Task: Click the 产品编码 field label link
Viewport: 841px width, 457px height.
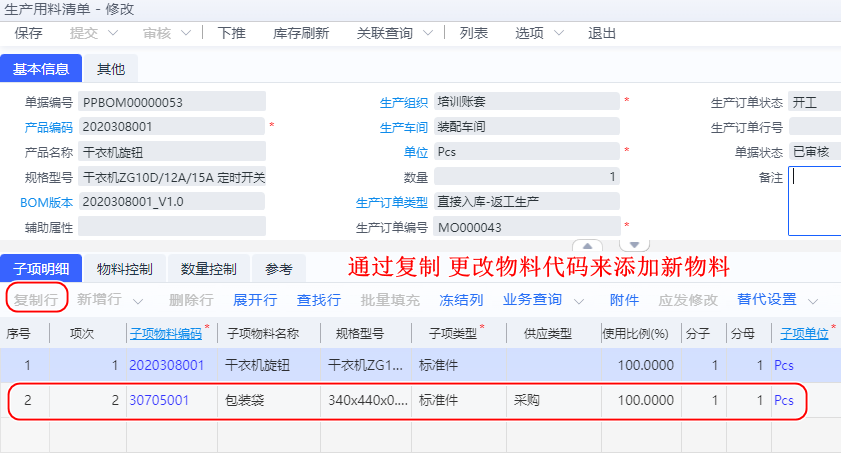Action: tap(48, 127)
